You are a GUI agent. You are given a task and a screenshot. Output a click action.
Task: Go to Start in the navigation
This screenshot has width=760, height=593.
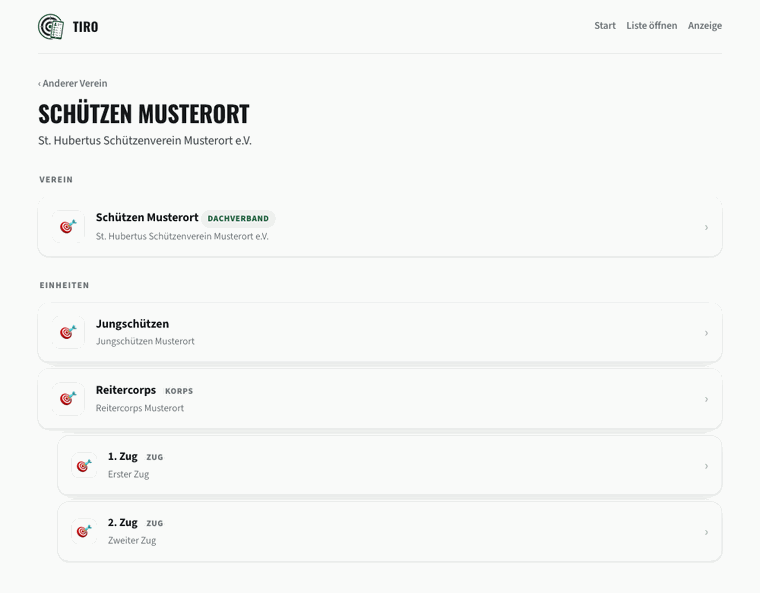click(605, 26)
